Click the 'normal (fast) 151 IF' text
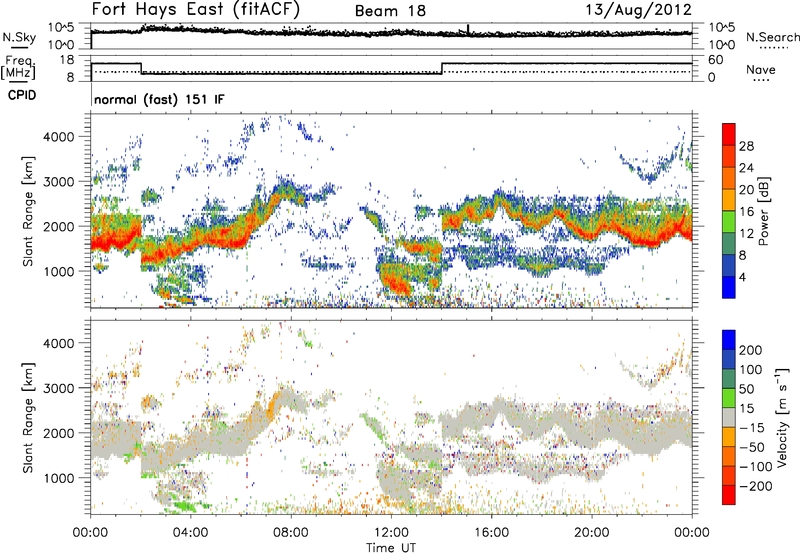 pyautogui.click(x=159, y=99)
